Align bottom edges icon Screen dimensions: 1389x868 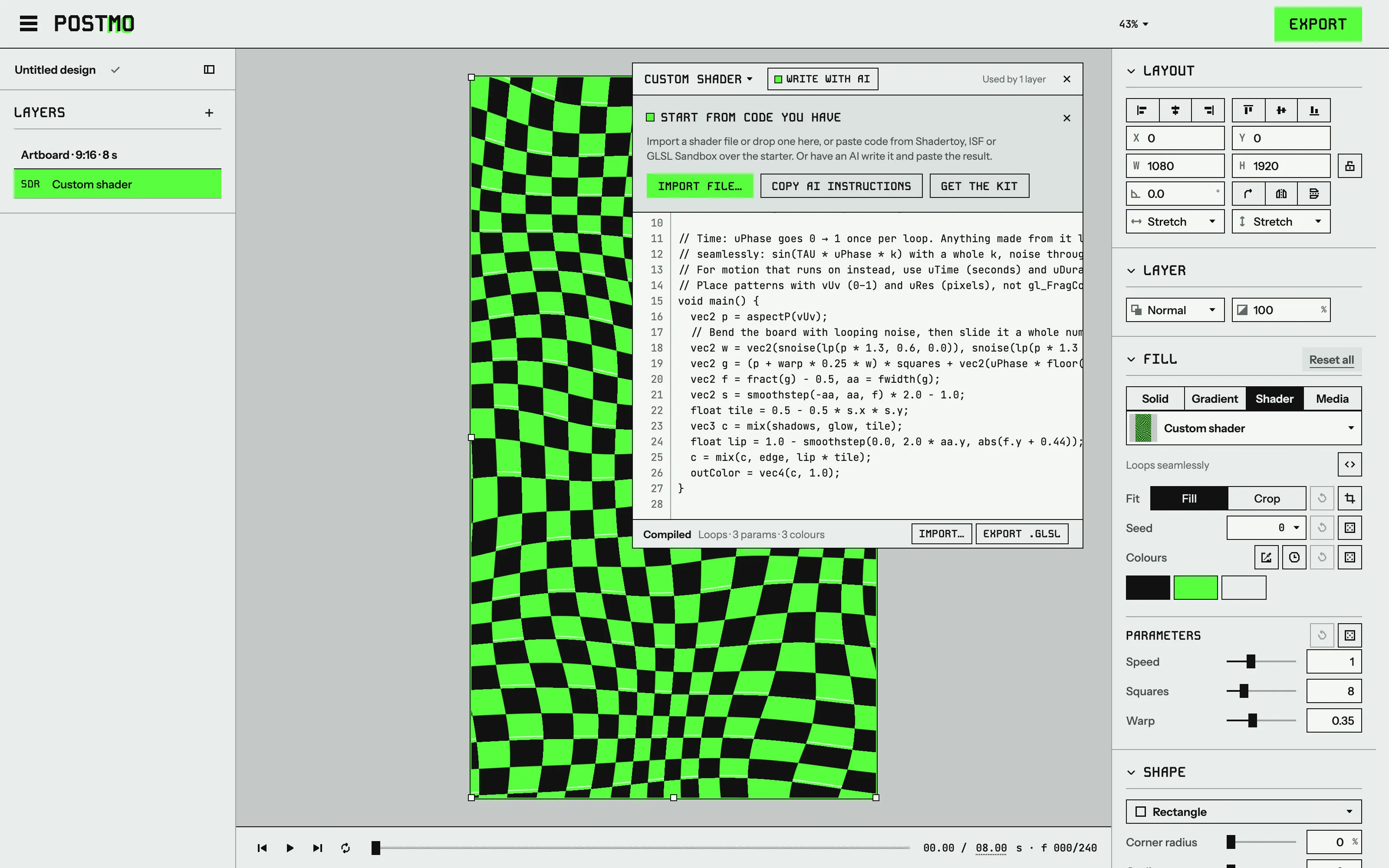(x=1314, y=110)
